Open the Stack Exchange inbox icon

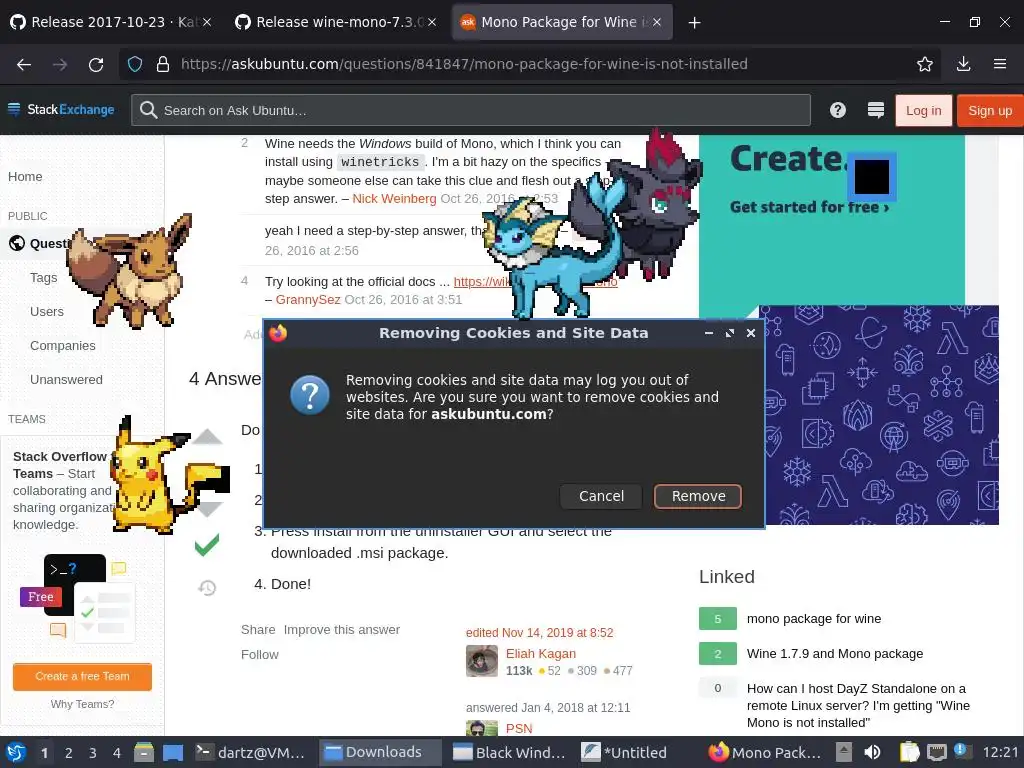876,110
